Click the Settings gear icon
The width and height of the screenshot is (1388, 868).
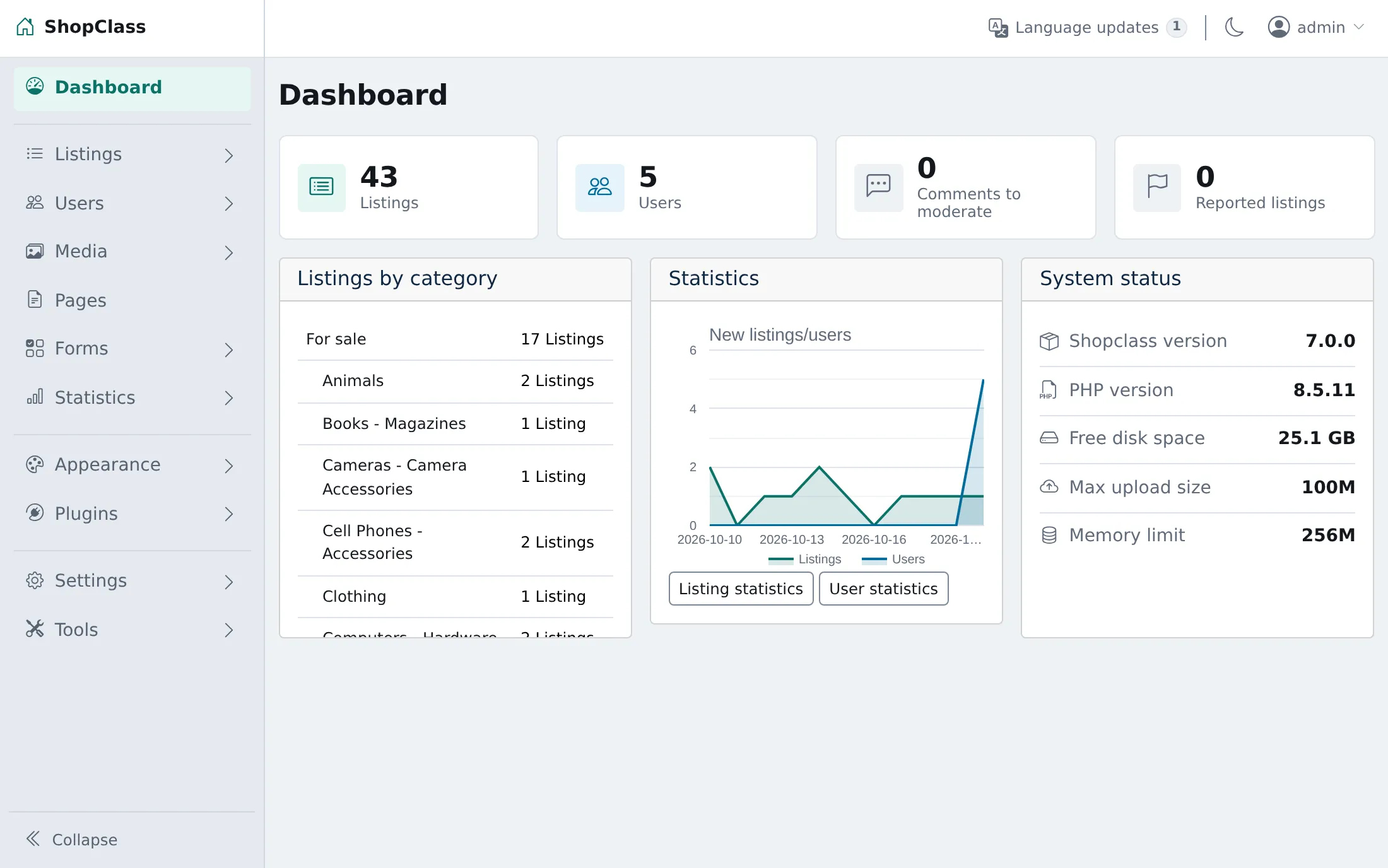click(35, 580)
